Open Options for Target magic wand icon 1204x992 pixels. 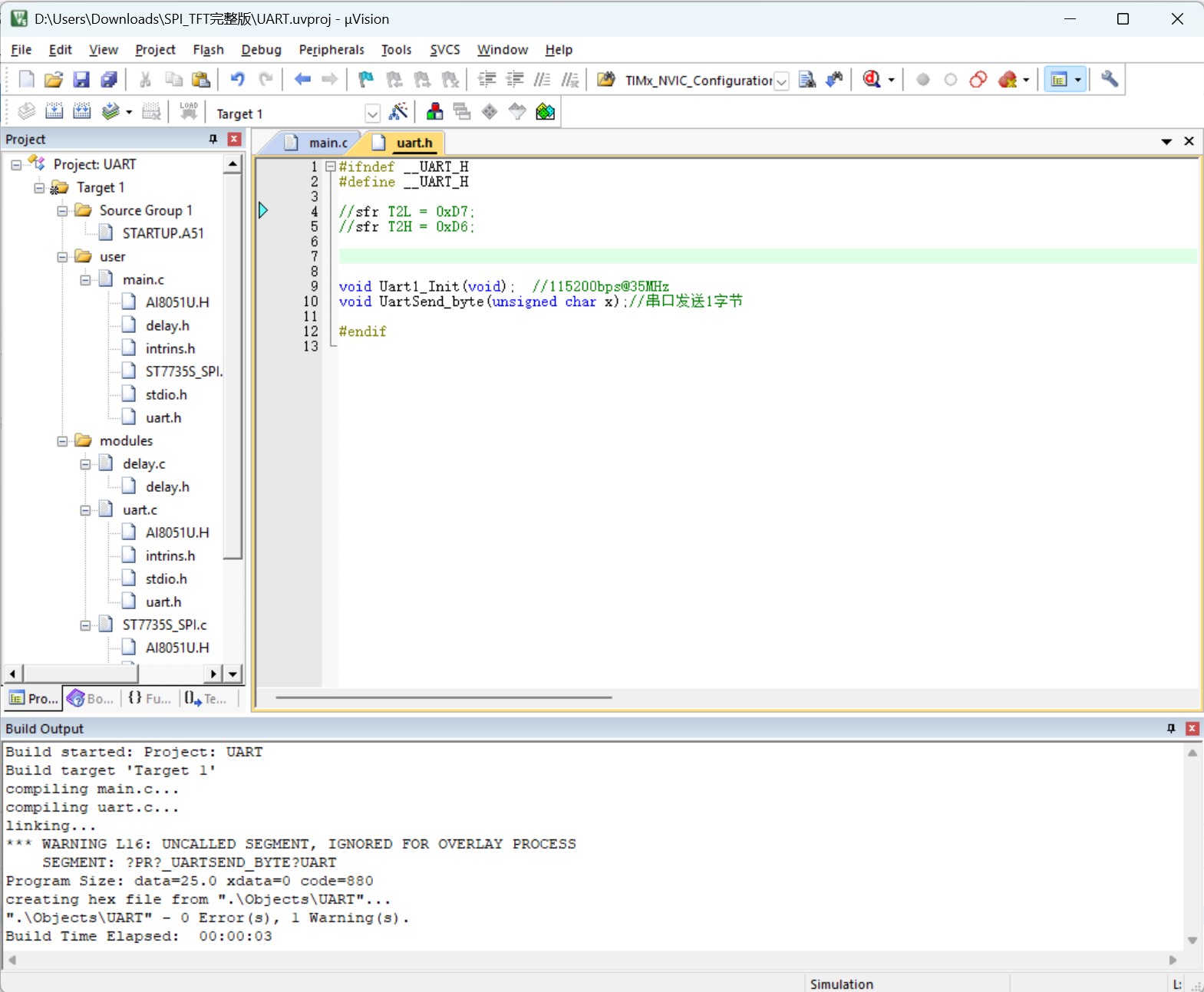[398, 112]
